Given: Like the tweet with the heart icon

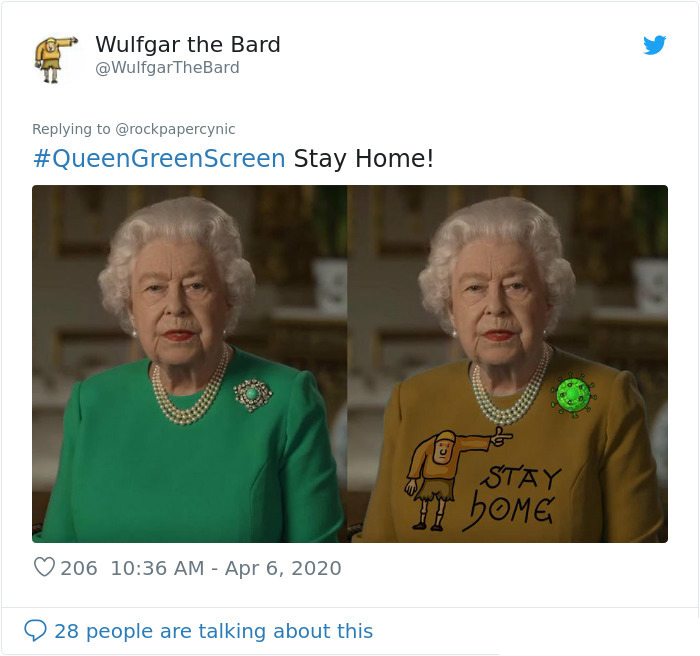Looking at the screenshot, I should pyautogui.click(x=44, y=567).
